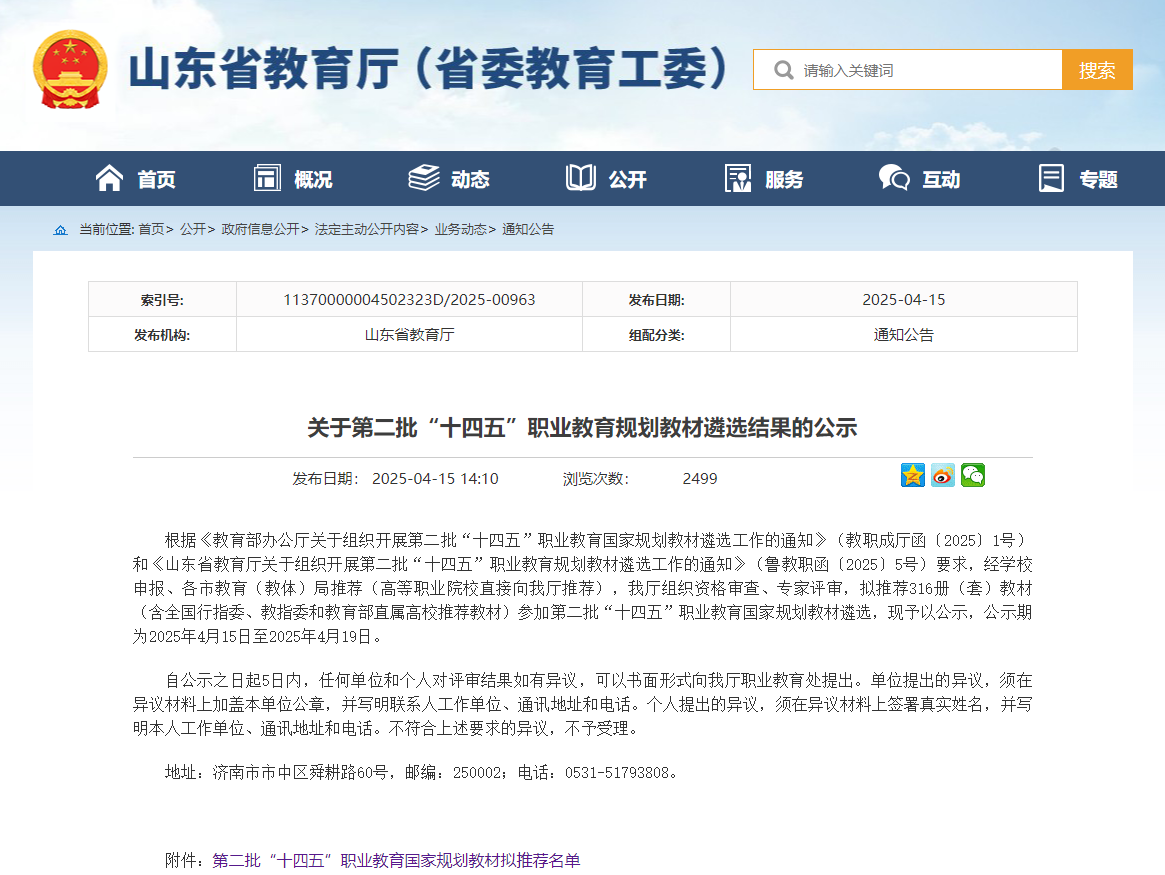The width and height of the screenshot is (1165, 875).
Task: Click the open book icon beside 公开
Action: tap(580, 178)
